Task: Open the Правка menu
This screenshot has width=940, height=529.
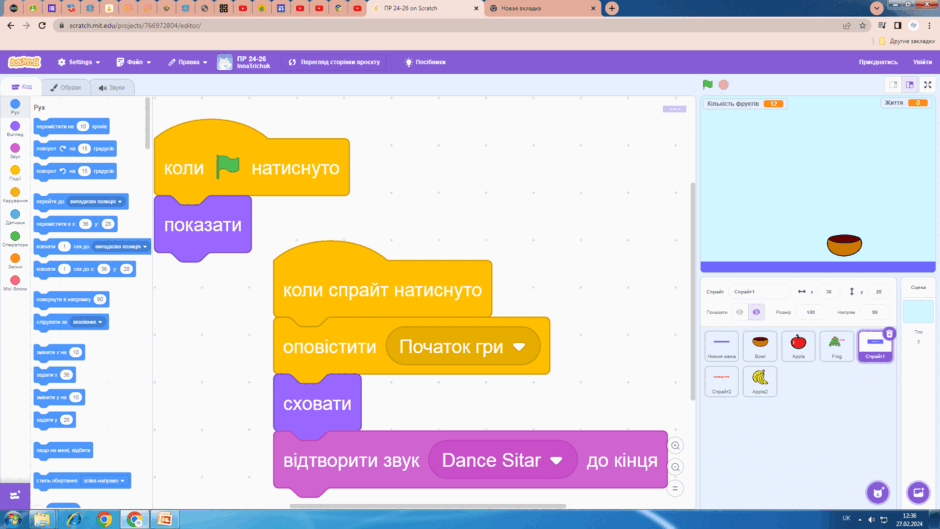Action: point(188,62)
